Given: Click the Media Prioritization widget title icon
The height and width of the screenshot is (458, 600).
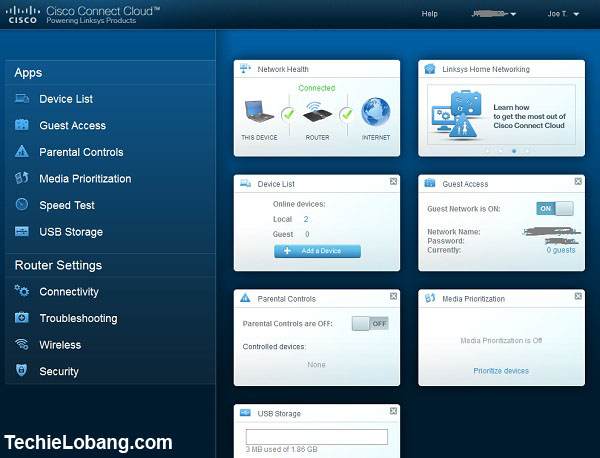Looking at the screenshot, I should click(430, 298).
